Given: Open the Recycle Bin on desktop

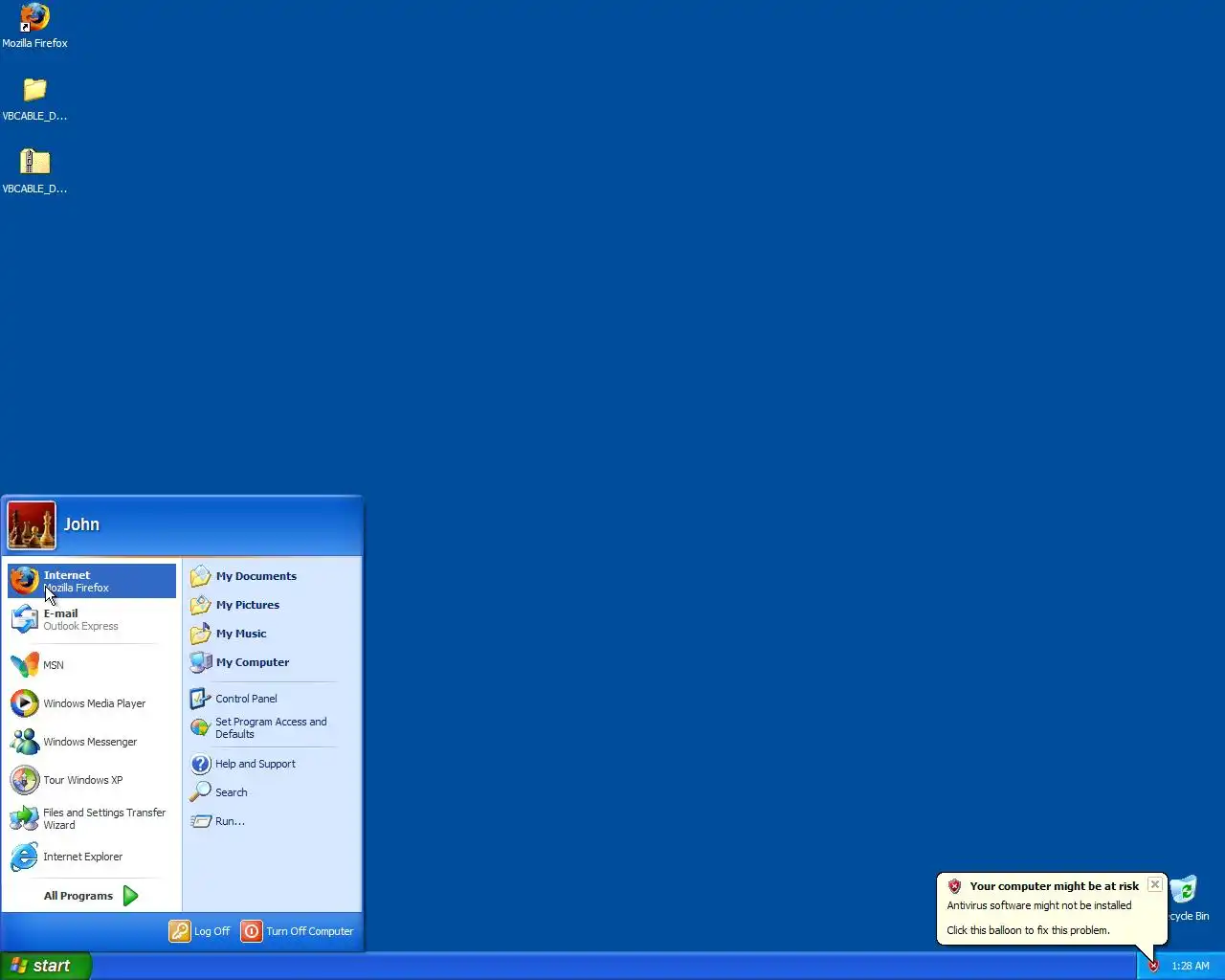Looking at the screenshot, I should (x=1187, y=899).
